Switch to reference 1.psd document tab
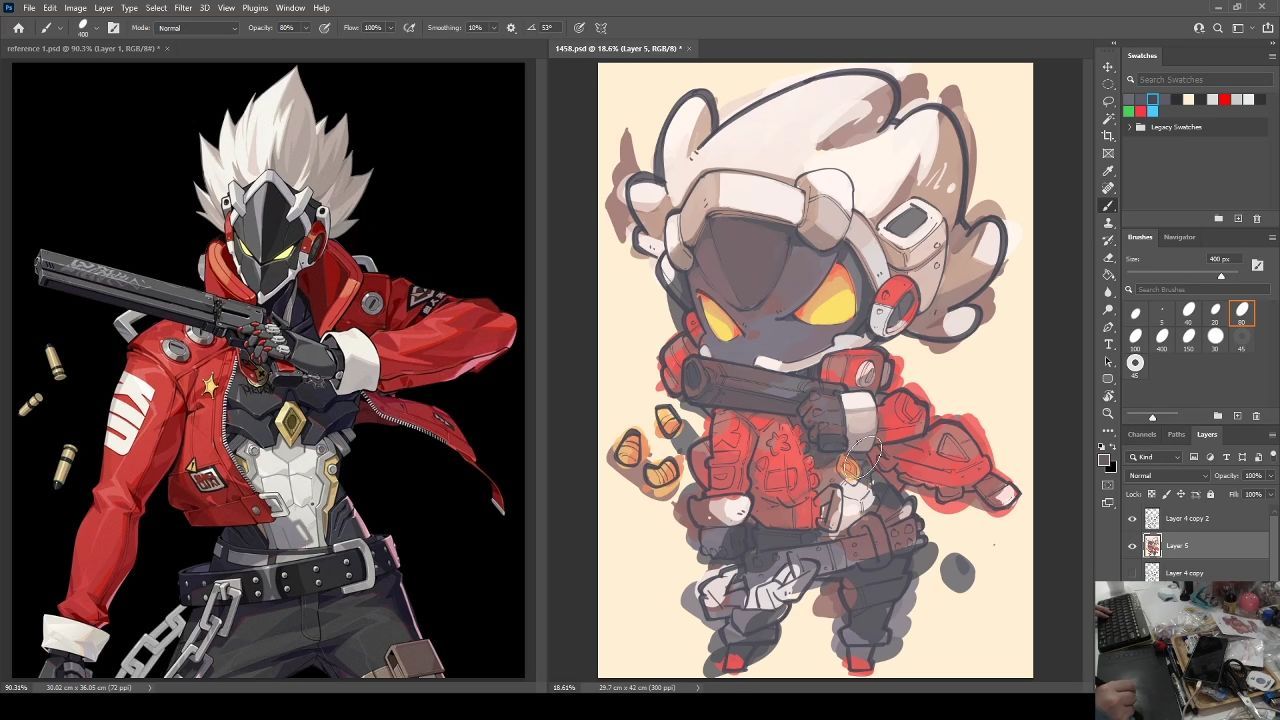1280x720 pixels. 85,48
